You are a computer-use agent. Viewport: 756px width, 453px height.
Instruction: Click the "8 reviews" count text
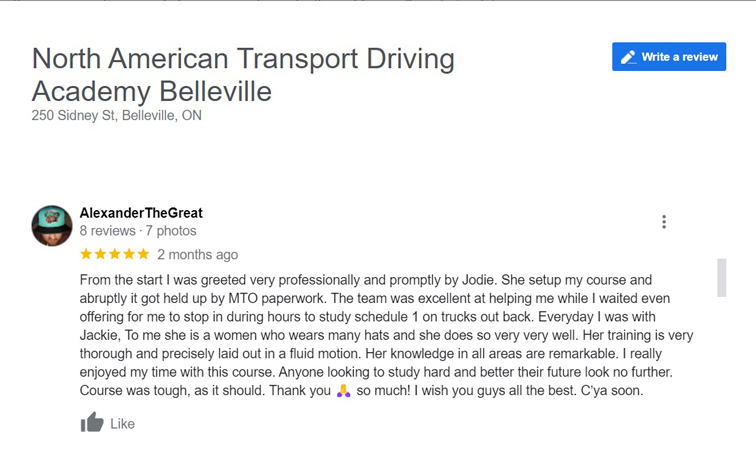pyautogui.click(x=107, y=231)
